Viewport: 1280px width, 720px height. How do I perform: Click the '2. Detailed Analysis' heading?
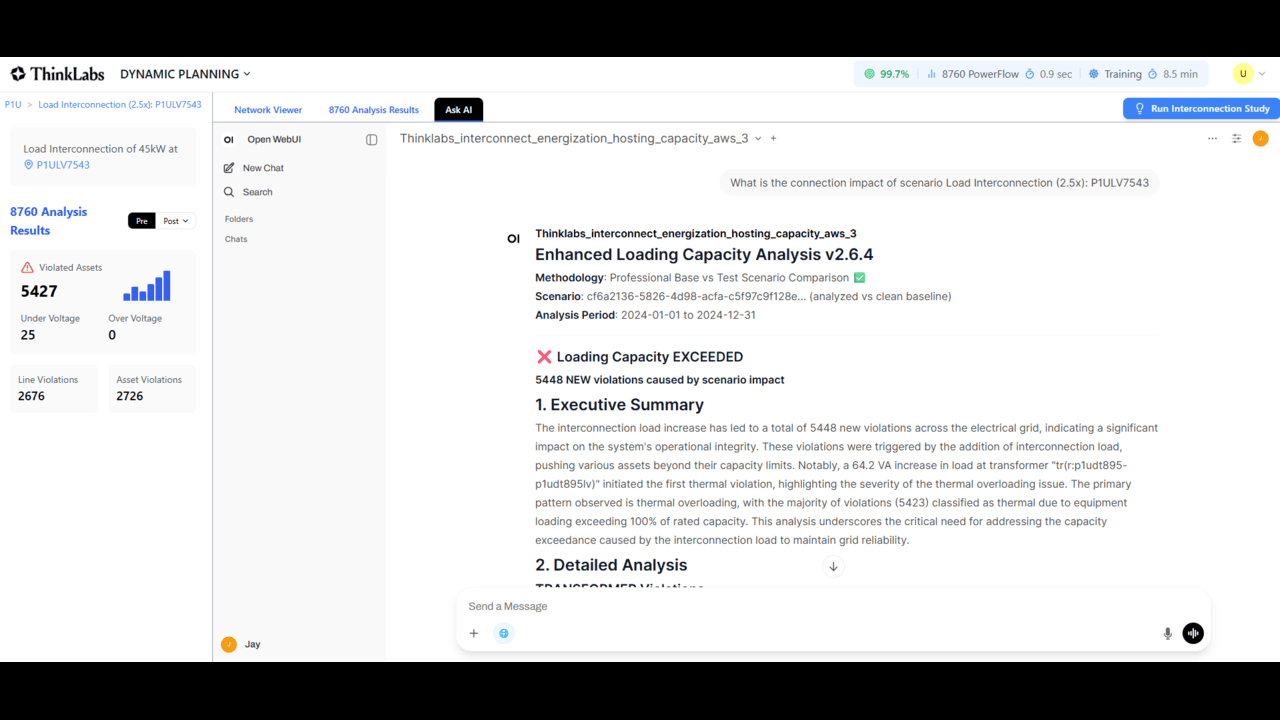coord(611,565)
